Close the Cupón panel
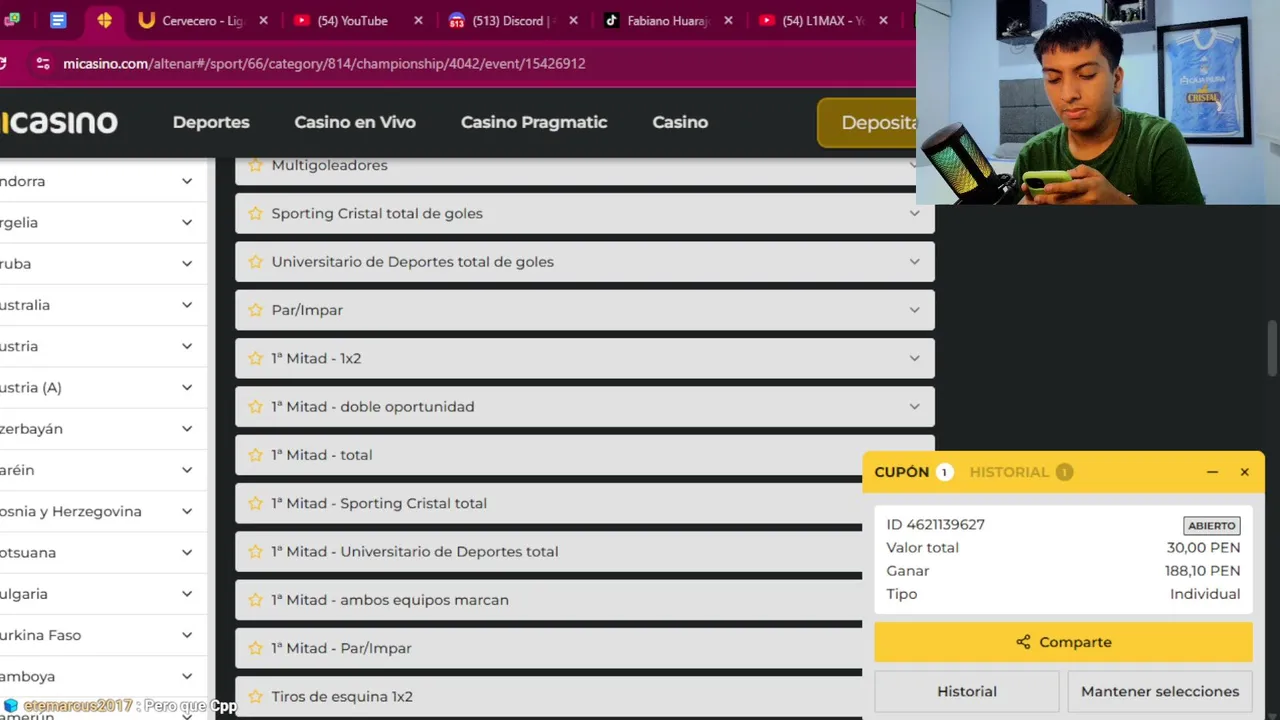Viewport: 1280px width, 720px height. tap(1244, 472)
